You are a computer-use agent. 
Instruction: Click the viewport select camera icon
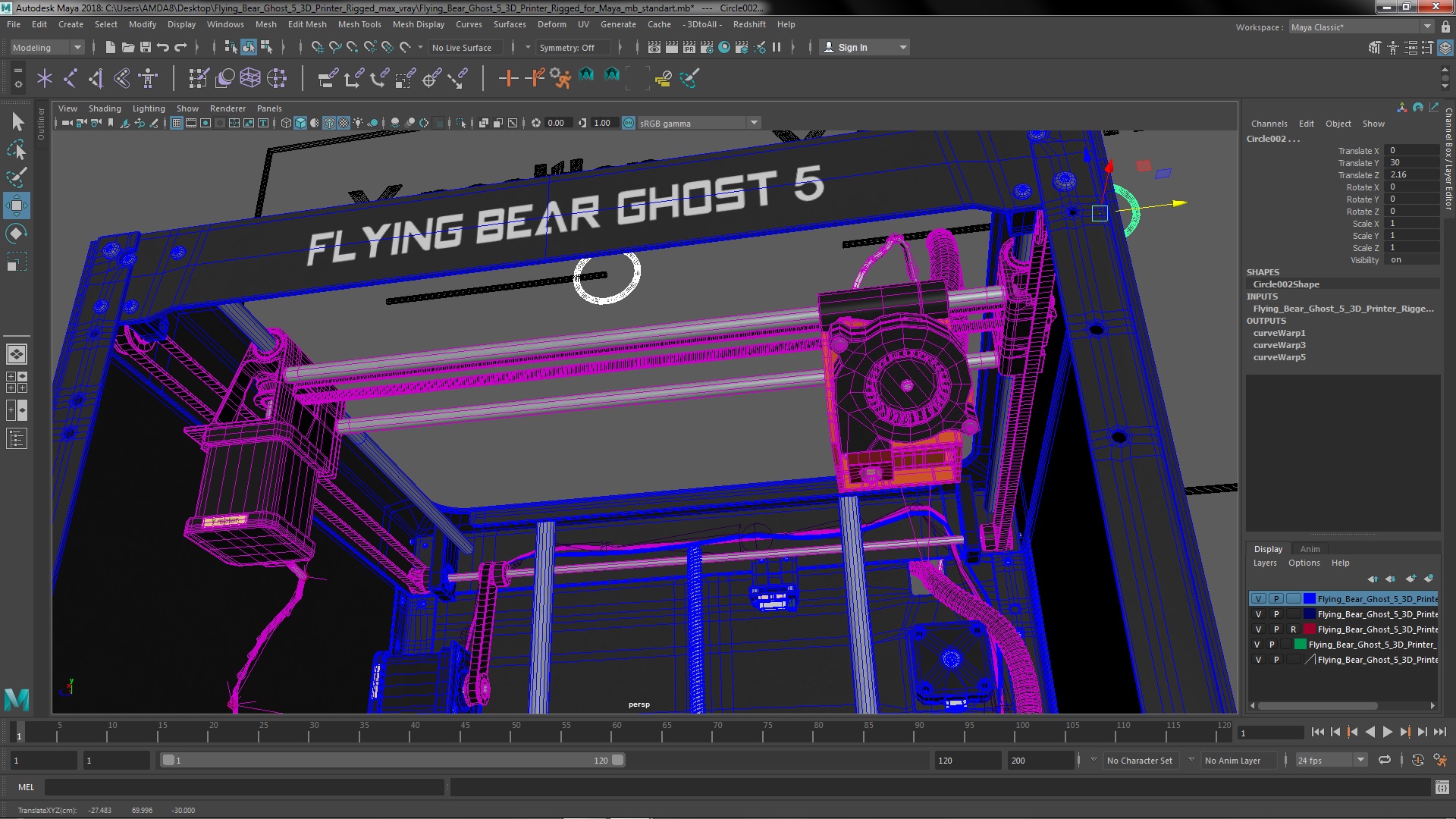[x=67, y=123]
